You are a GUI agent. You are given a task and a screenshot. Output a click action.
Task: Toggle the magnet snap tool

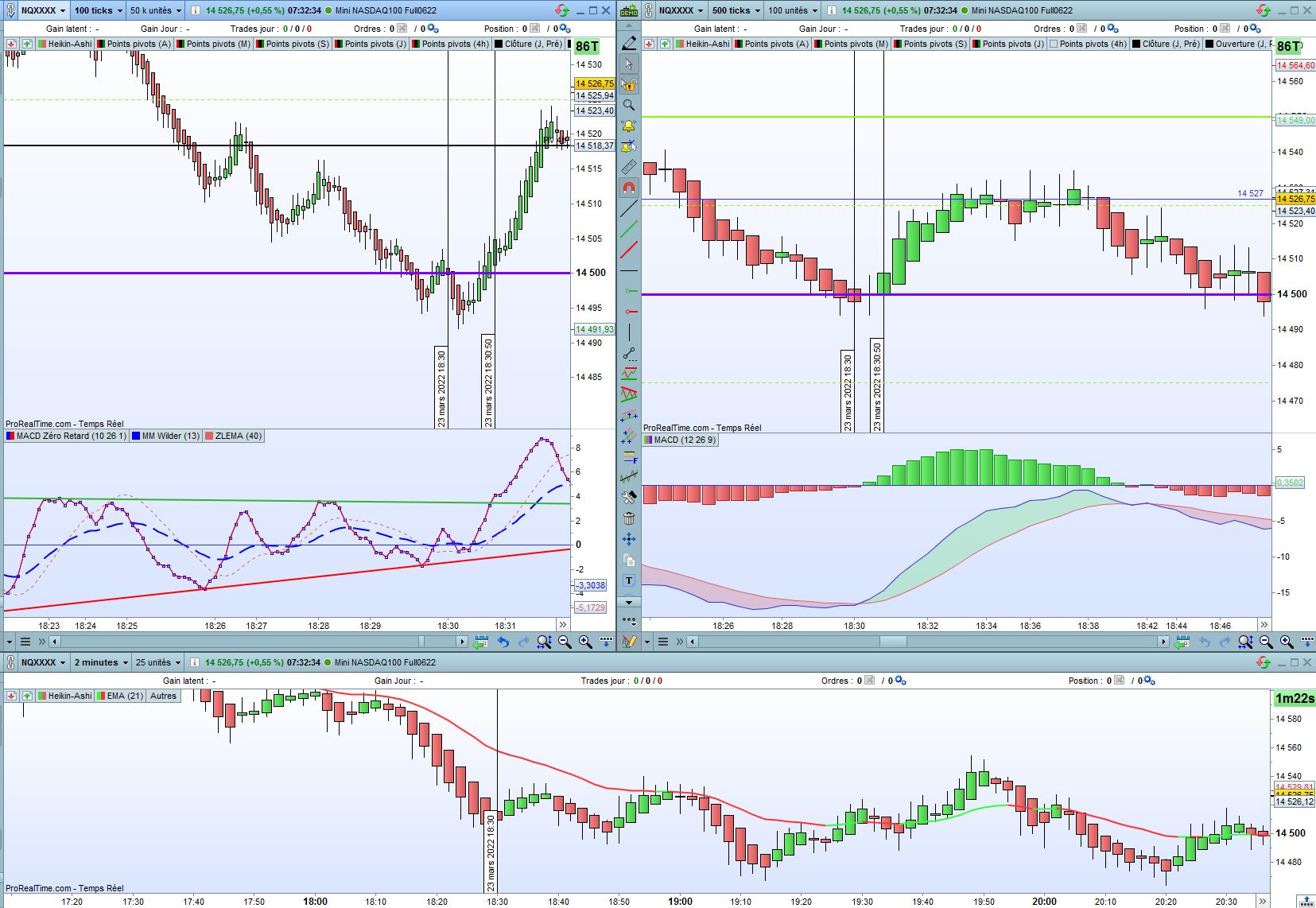(x=629, y=188)
